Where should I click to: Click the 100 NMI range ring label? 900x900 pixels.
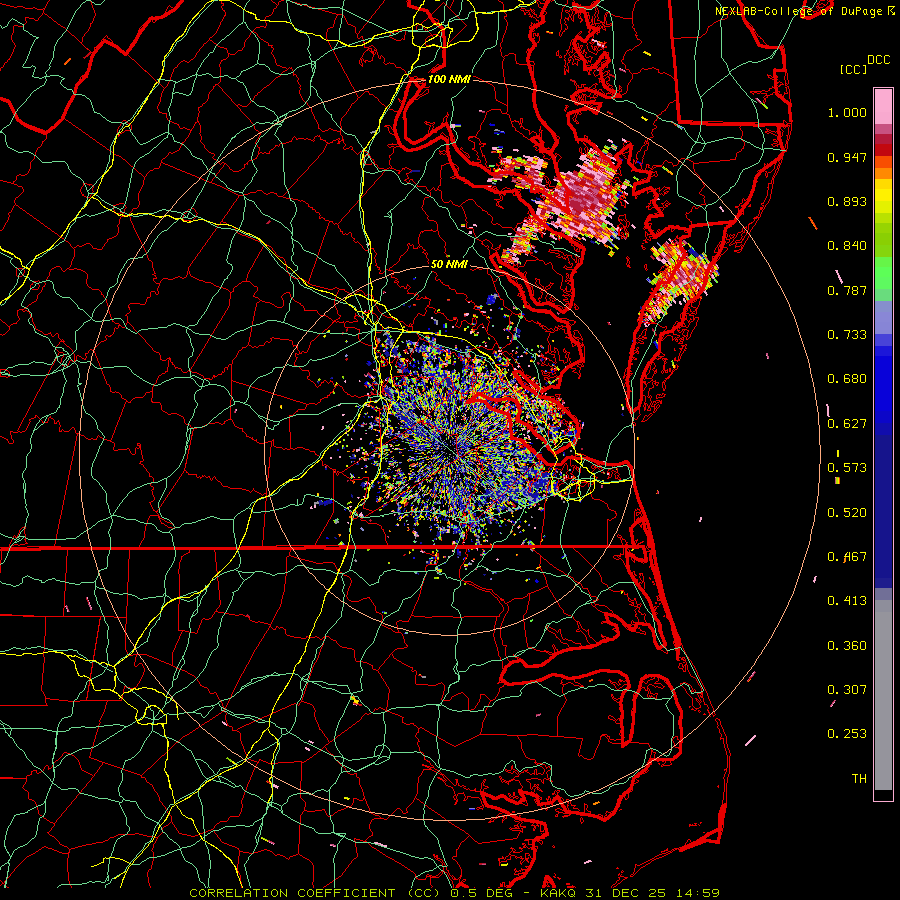(449, 79)
